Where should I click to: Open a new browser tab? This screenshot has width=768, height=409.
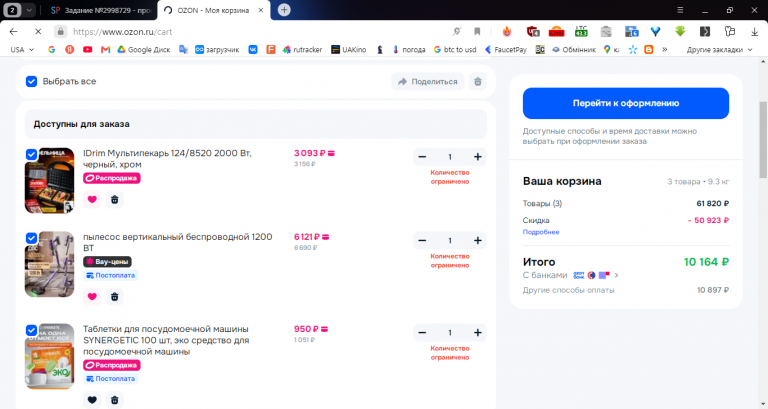[x=284, y=10]
